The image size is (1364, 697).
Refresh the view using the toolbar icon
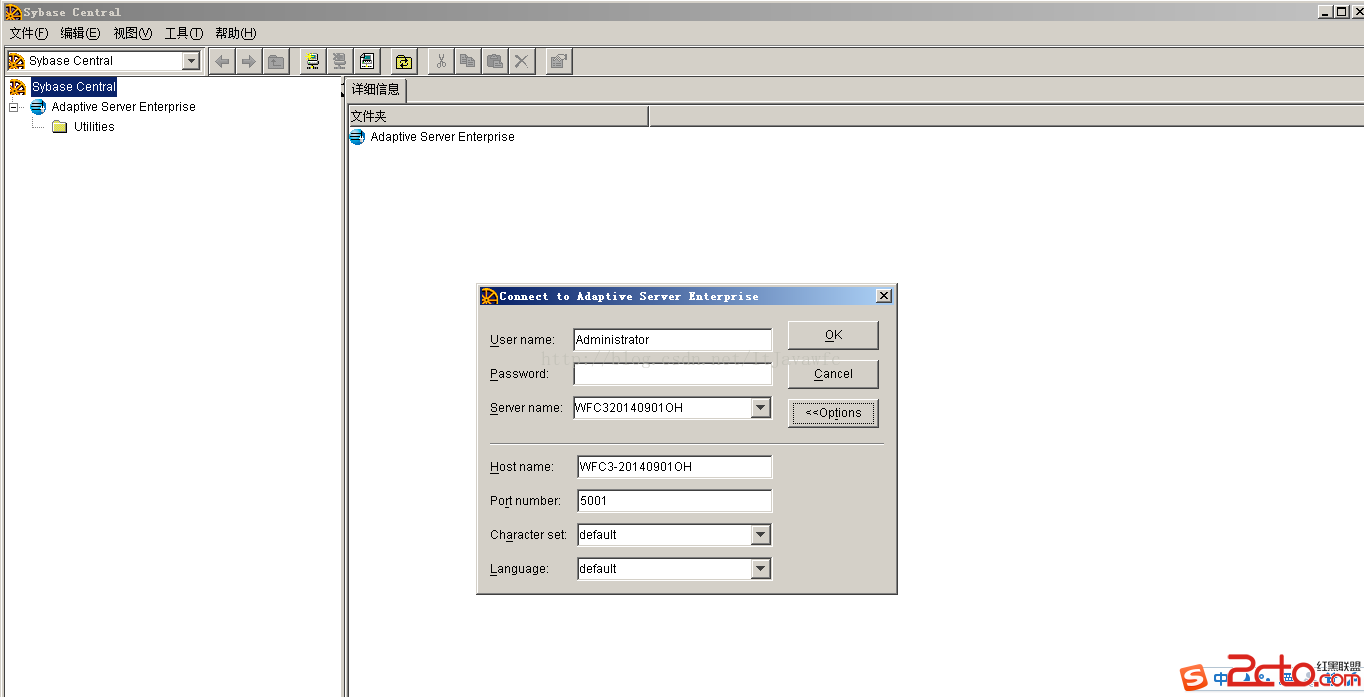click(403, 61)
